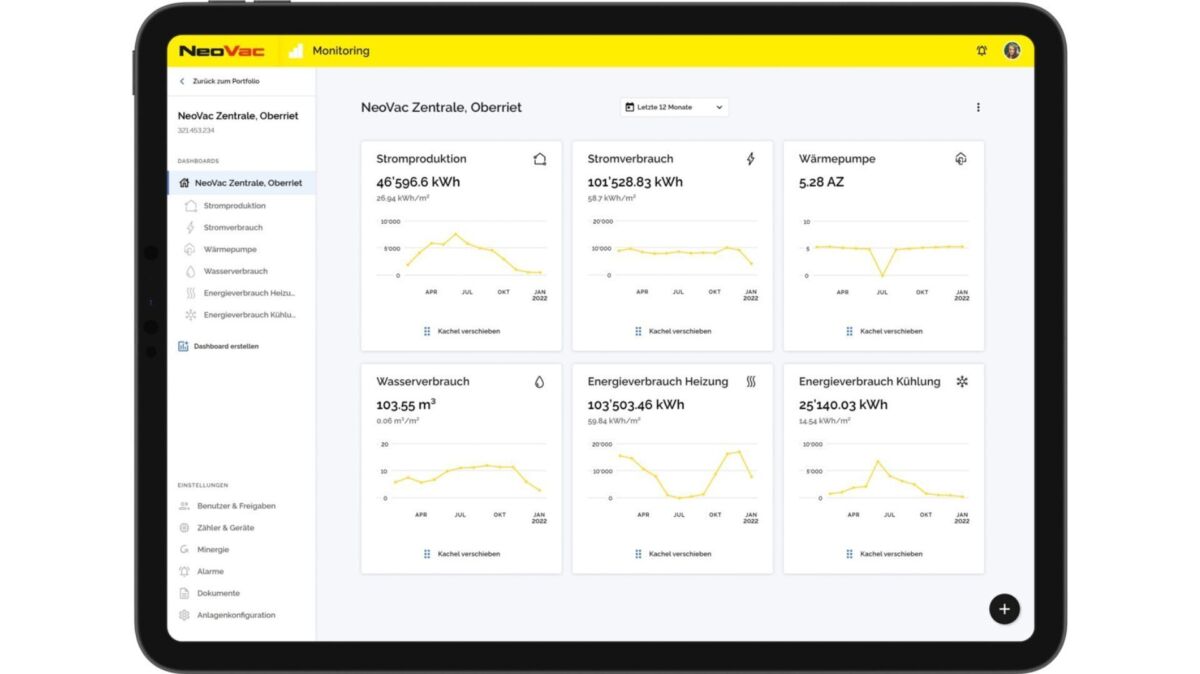
Task: Select NeoVac Zentrale, Oberriet dashboard in sidebar
Action: click(x=241, y=183)
